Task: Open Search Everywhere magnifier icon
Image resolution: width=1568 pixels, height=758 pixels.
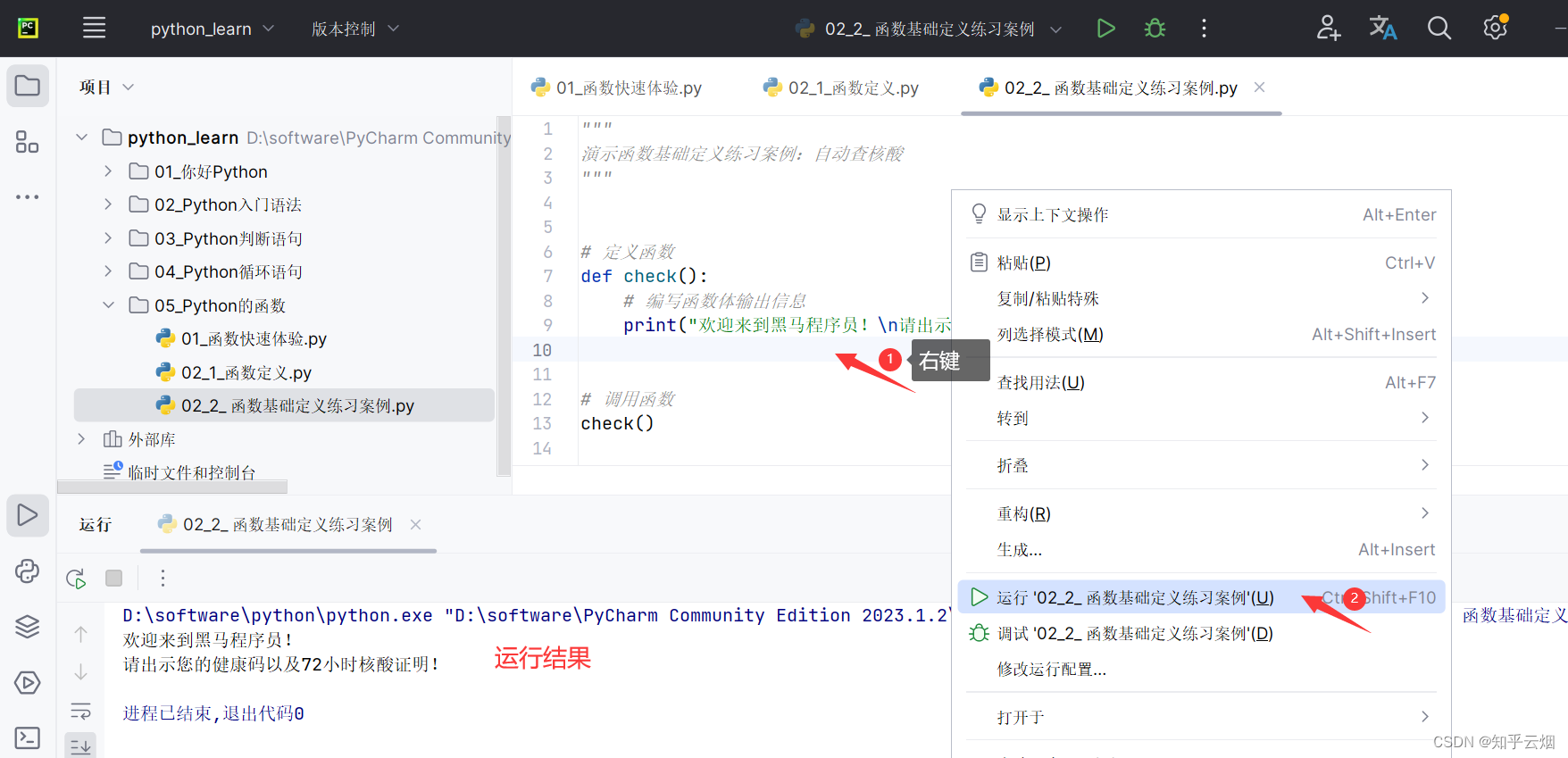Action: (x=1439, y=29)
